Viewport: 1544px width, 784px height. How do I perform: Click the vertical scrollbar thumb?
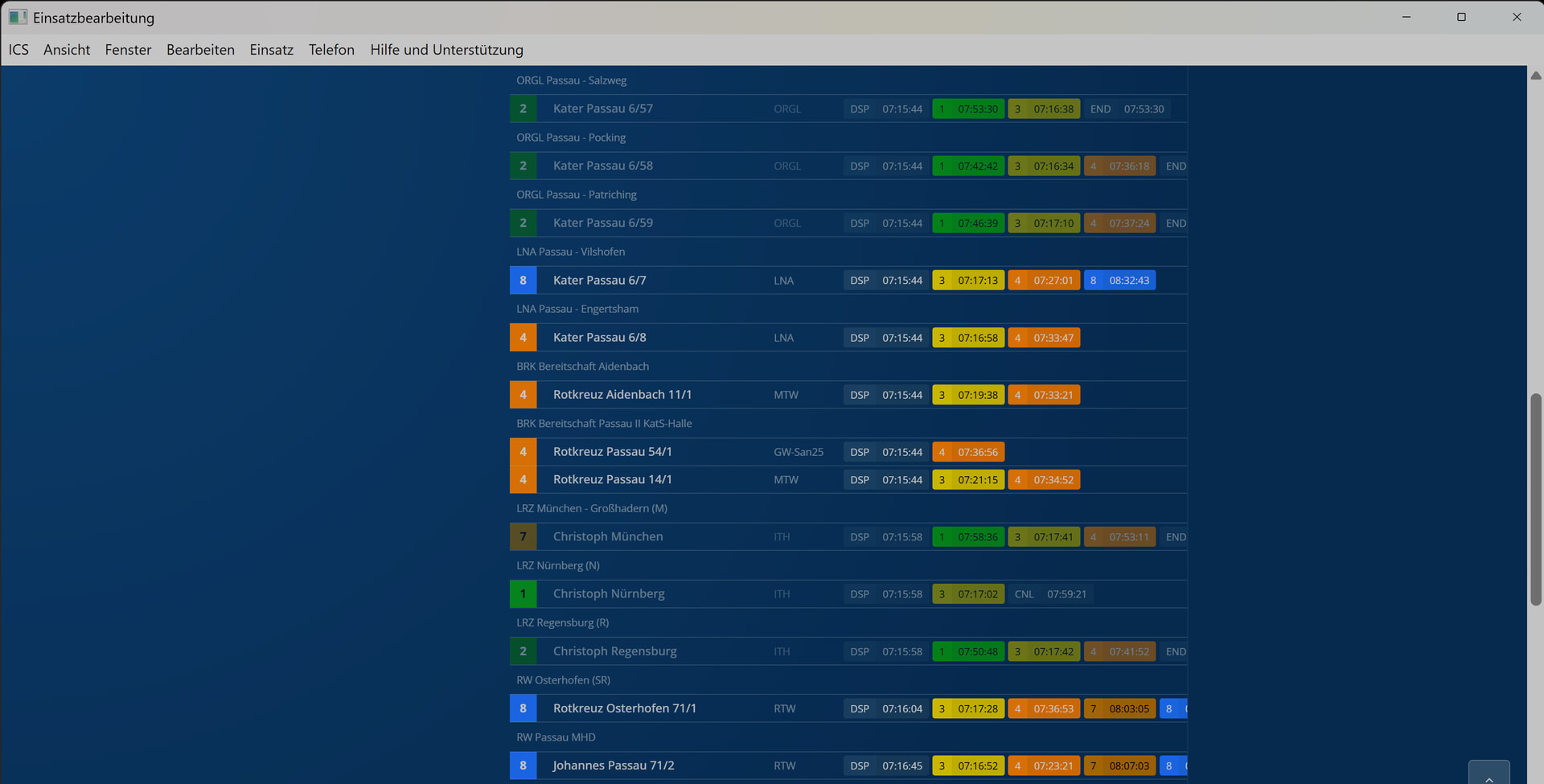click(x=1535, y=499)
